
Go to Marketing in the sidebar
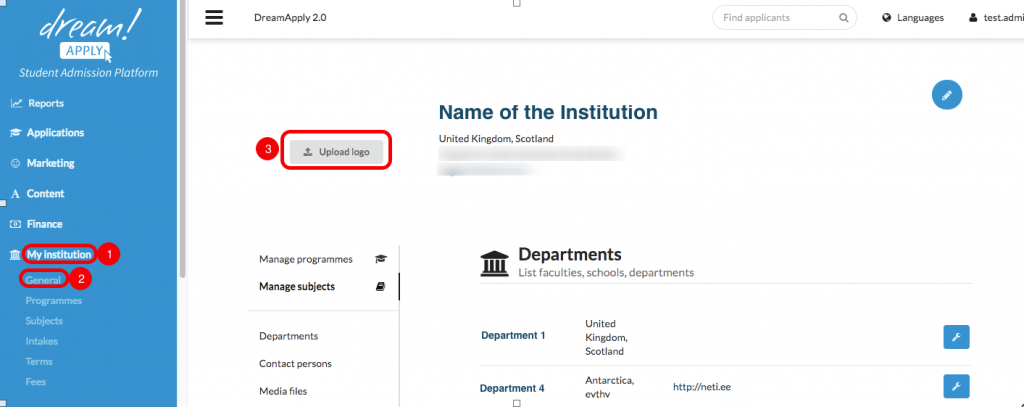(50, 163)
